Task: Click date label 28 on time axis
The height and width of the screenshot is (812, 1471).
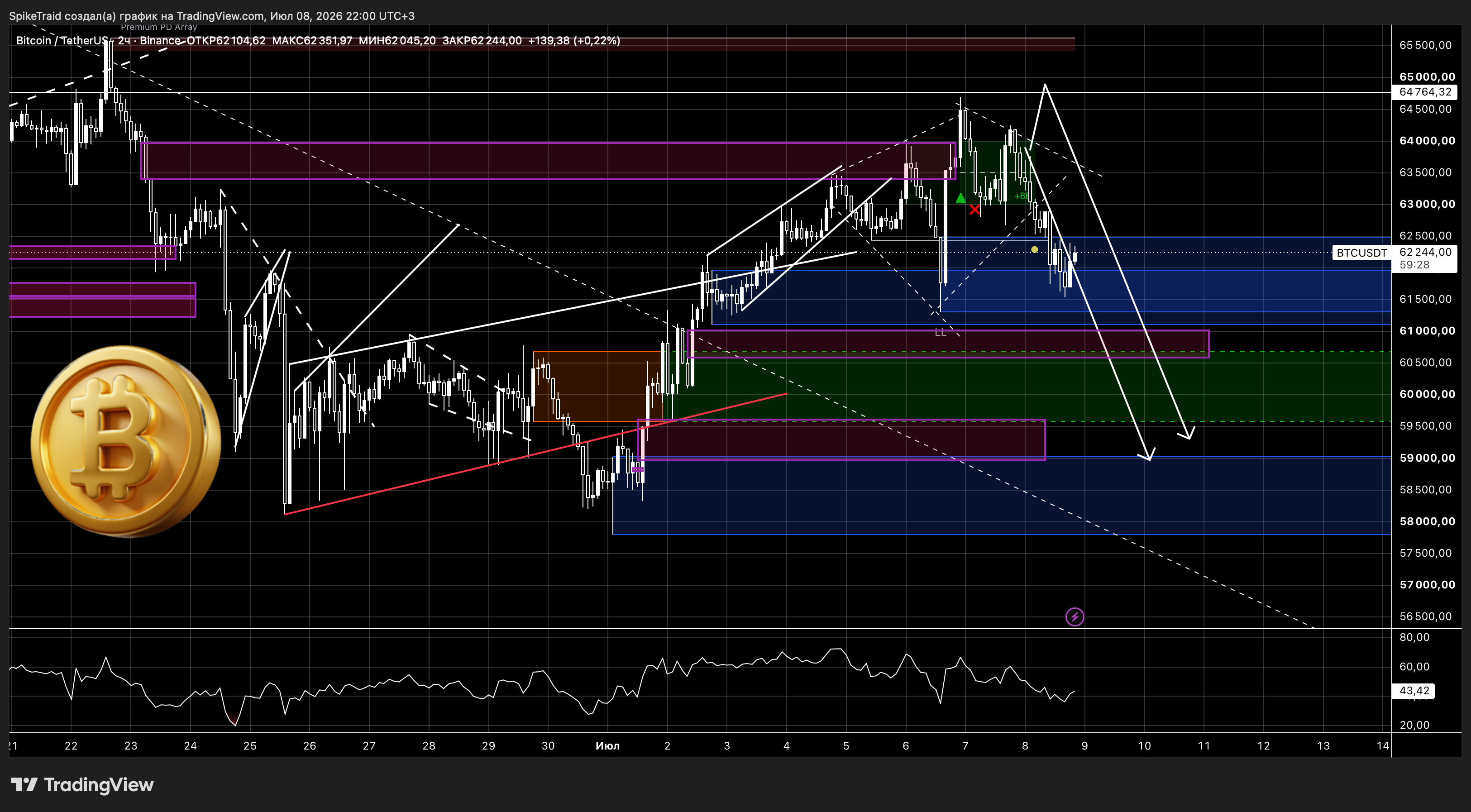Action: (x=429, y=746)
